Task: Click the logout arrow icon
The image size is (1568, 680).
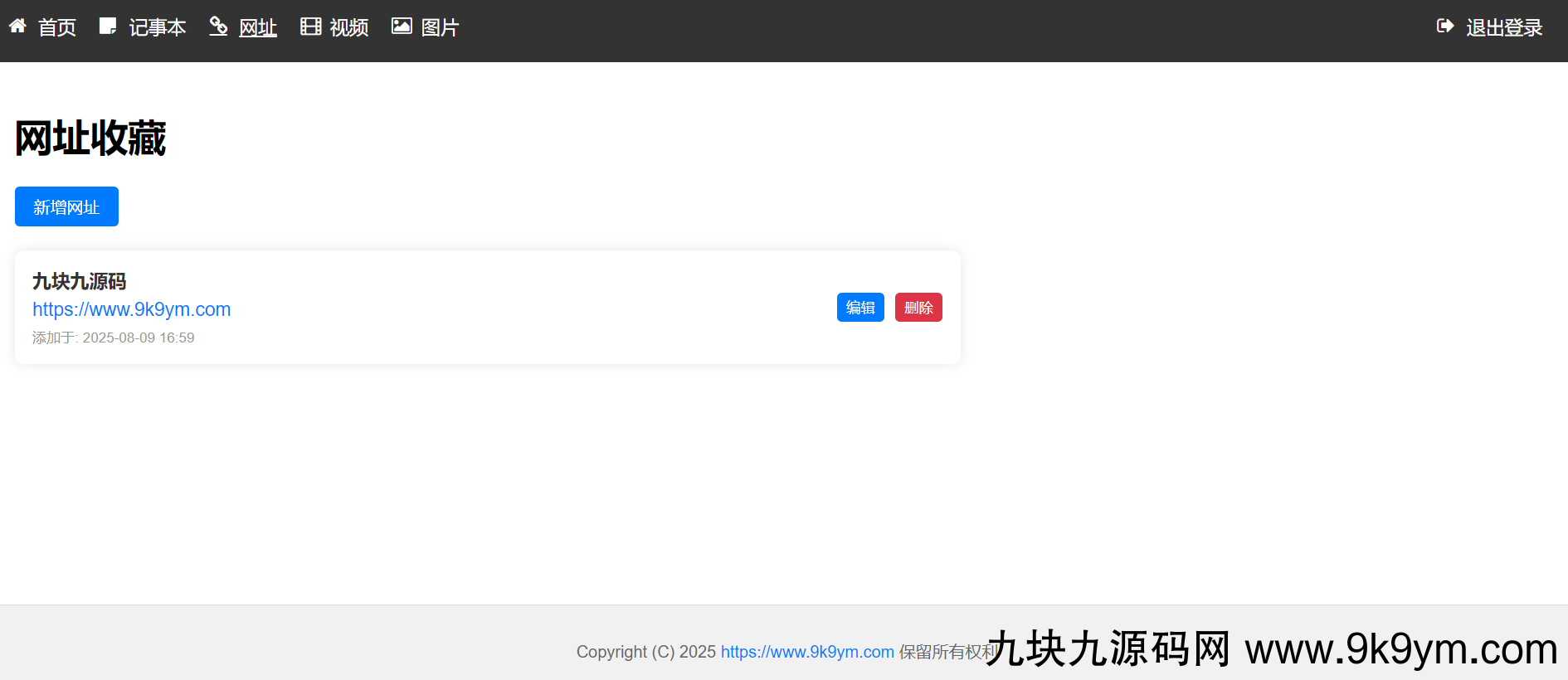Action: 1445,27
